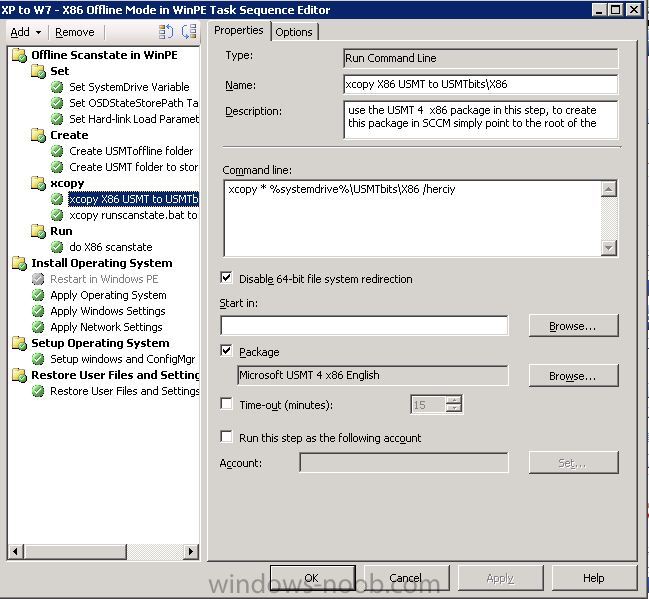Click the Move Up icon in toolbar
Viewport: 649px width, 599px height.
[166, 32]
